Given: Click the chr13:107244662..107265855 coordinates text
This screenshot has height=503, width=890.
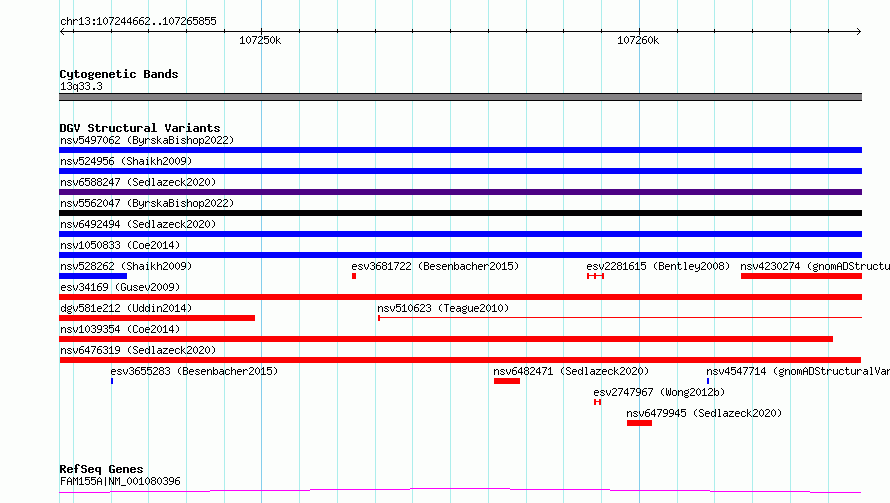Looking at the screenshot, I should click(138, 22).
